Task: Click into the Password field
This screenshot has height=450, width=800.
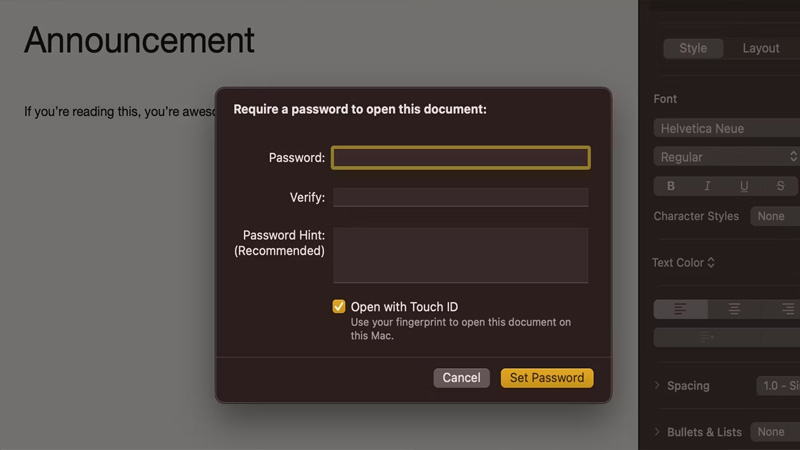Action: click(x=461, y=158)
